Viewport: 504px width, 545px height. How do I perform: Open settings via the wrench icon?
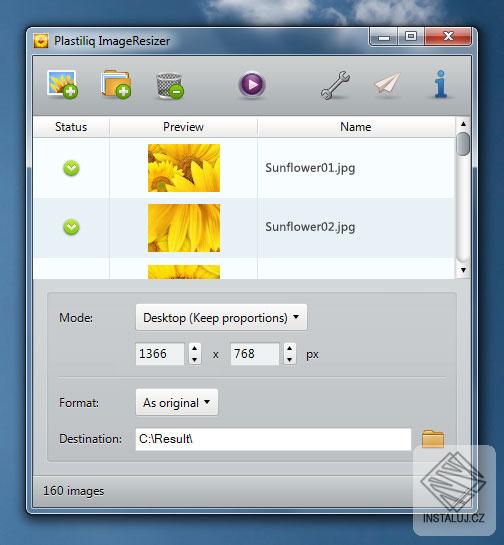coord(335,85)
